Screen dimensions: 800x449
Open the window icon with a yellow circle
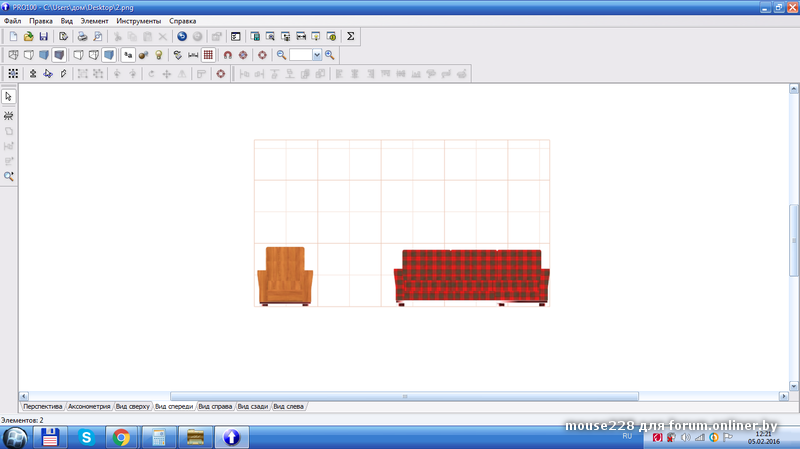pyautogui.click(x=331, y=36)
